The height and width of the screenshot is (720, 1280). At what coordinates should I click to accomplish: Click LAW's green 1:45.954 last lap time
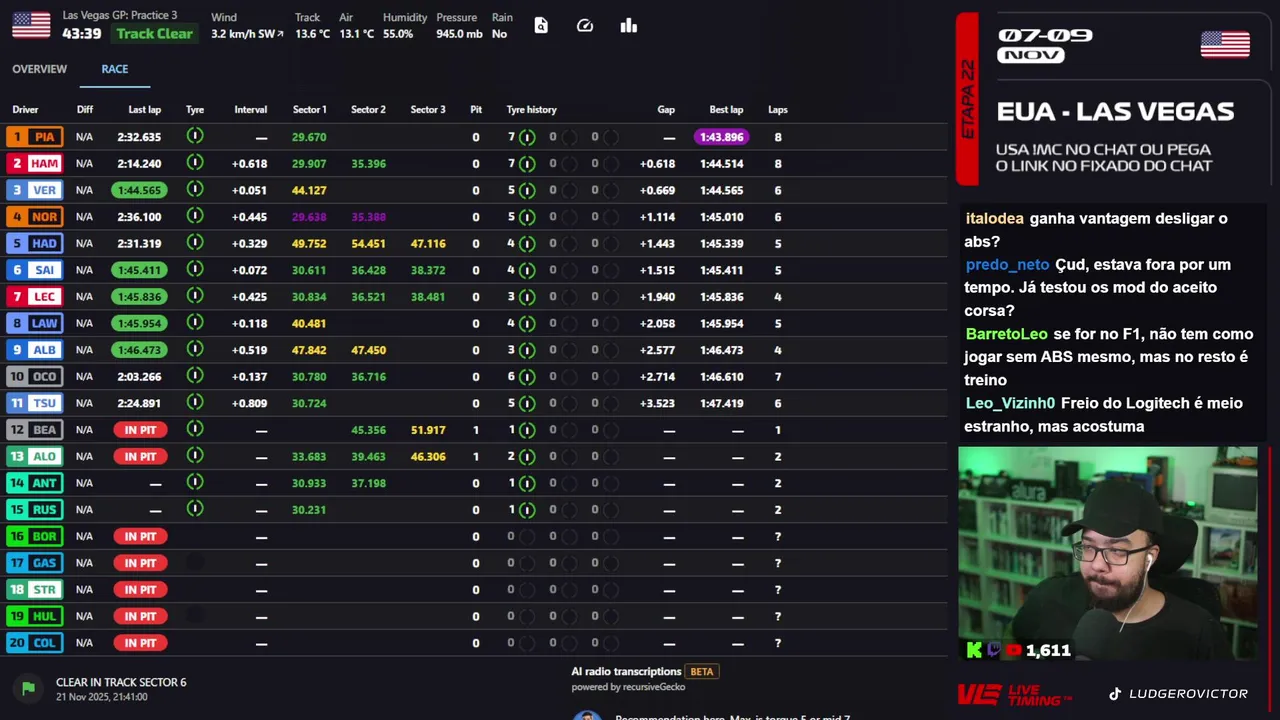pyautogui.click(x=139, y=323)
